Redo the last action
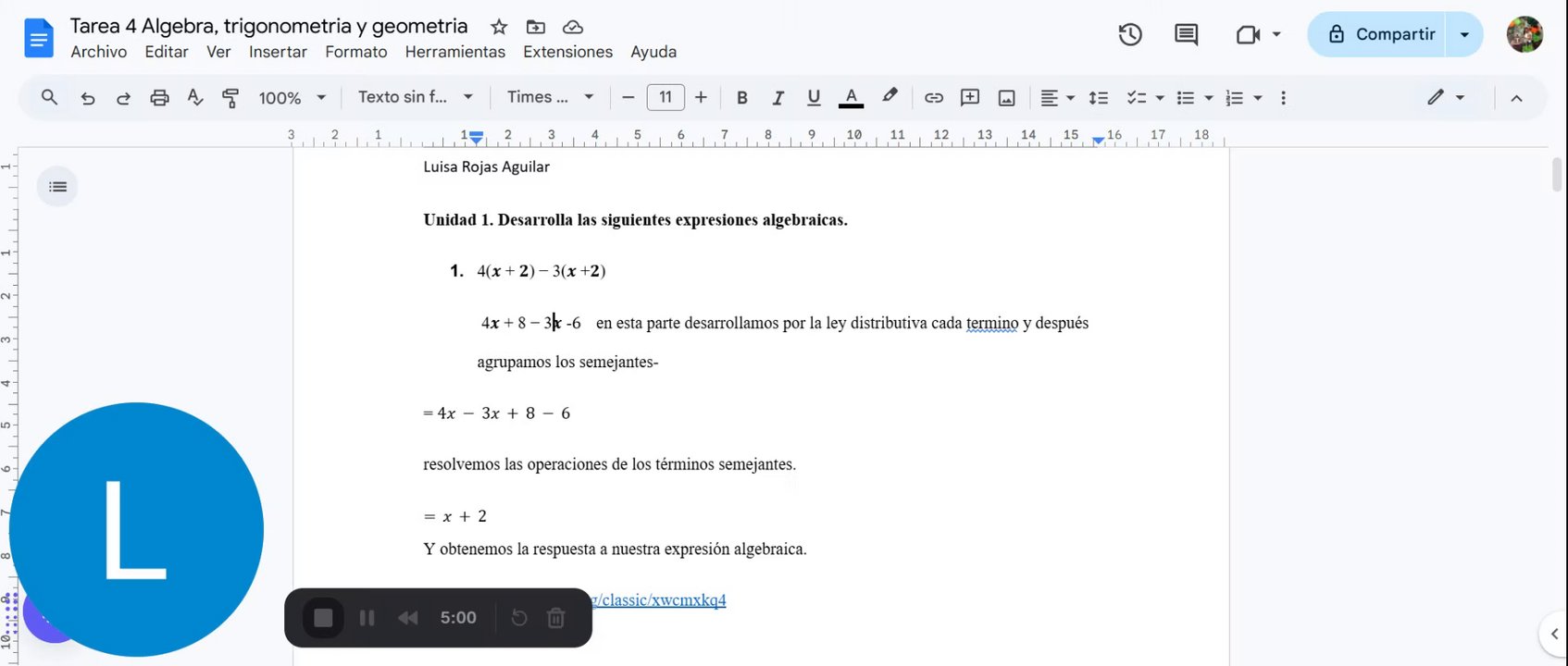 coord(123,98)
